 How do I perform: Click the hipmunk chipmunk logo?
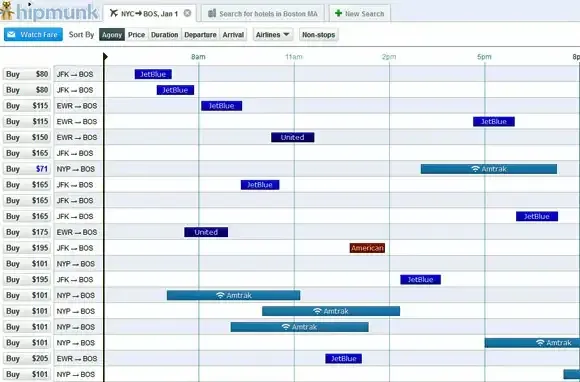(x=7, y=11)
